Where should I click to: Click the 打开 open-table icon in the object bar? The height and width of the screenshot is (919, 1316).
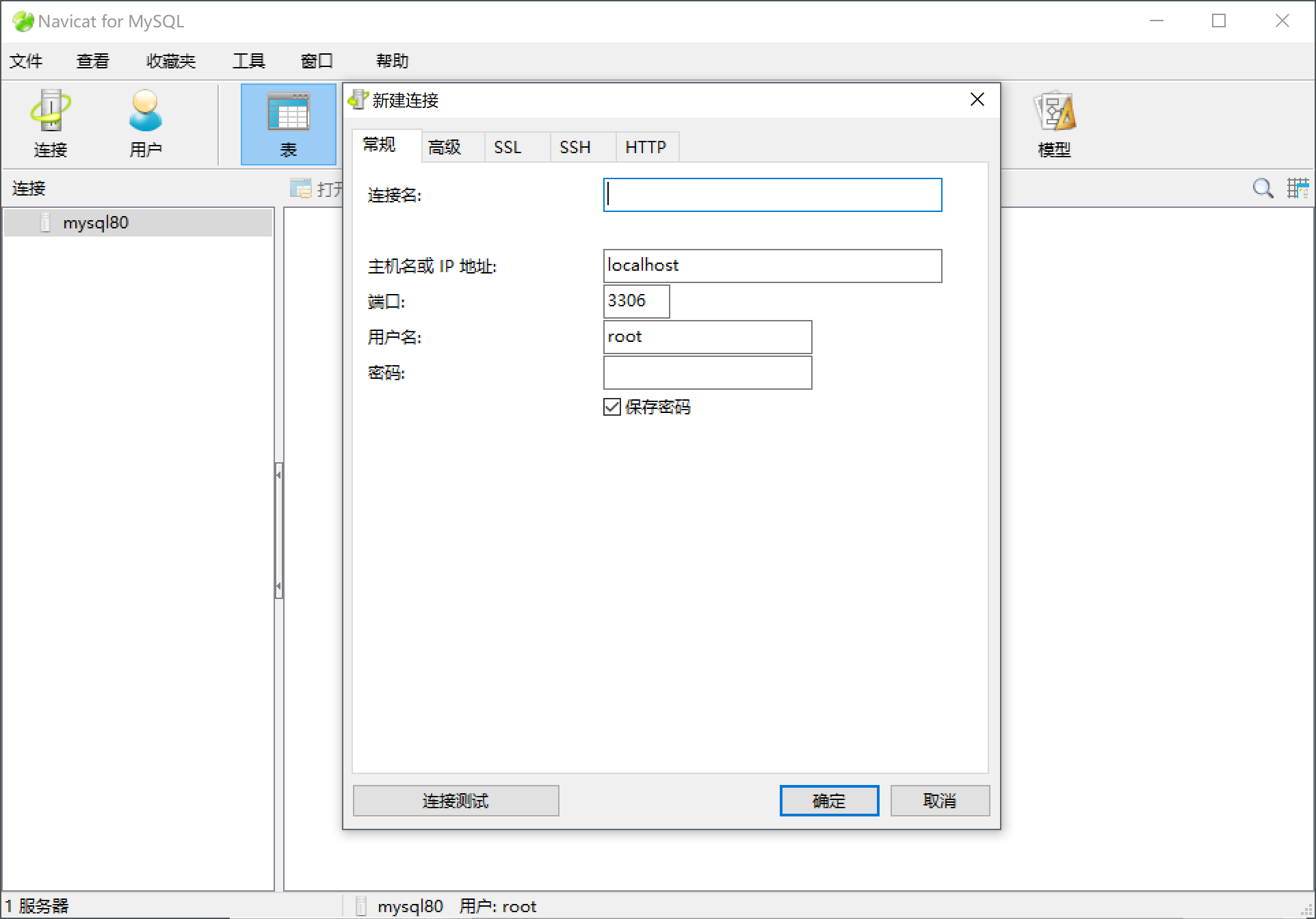click(x=300, y=188)
